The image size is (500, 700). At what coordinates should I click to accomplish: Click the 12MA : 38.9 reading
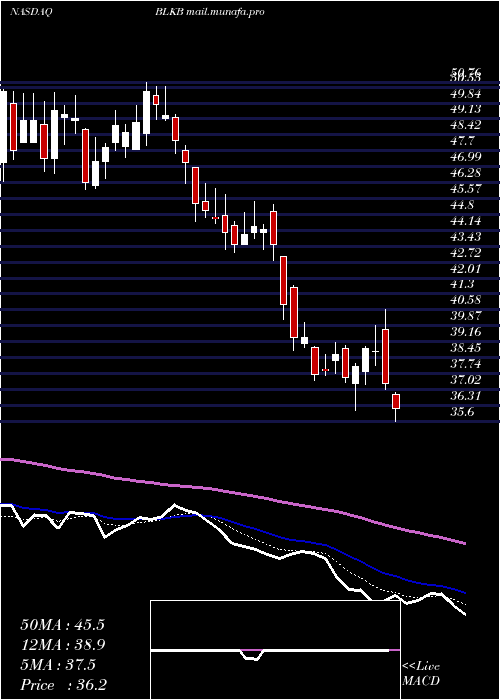62,645
